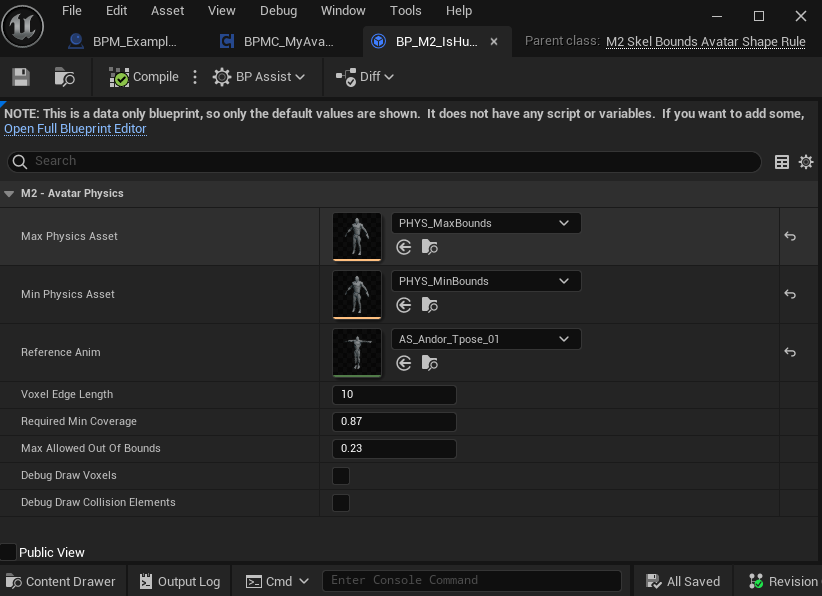This screenshot has height=596, width=822.
Task: Click Open Full Blueprint Editor link
Action: pyautogui.click(x=75, y=129)
